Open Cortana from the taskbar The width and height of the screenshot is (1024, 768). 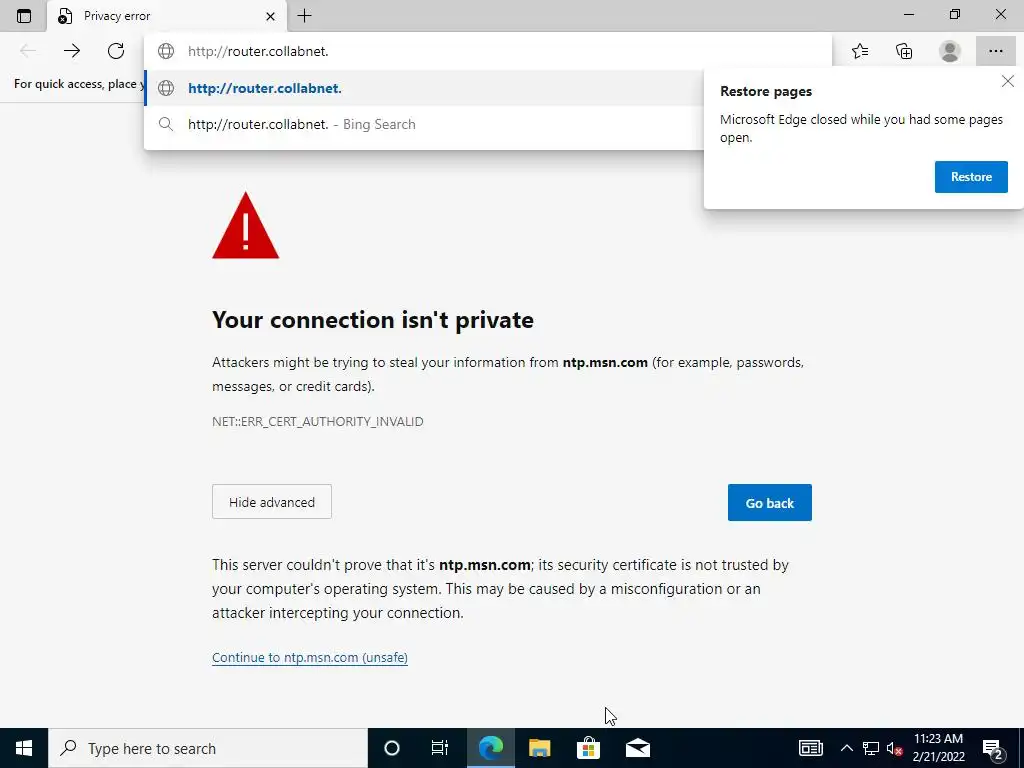click(x=392, y=748)
